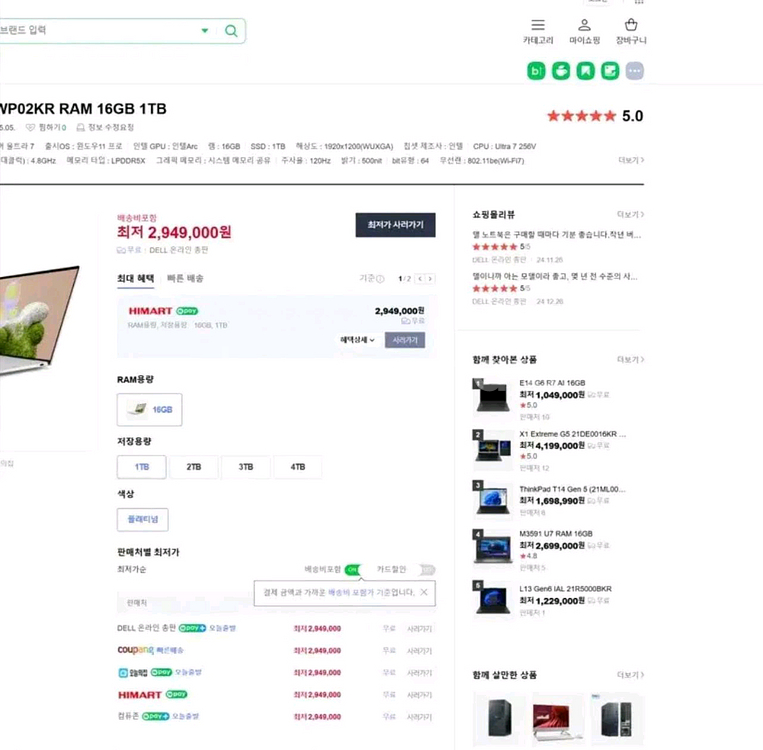763x750 pixels.
Task: Click the green blog share icon
Action: coord(536,71)
